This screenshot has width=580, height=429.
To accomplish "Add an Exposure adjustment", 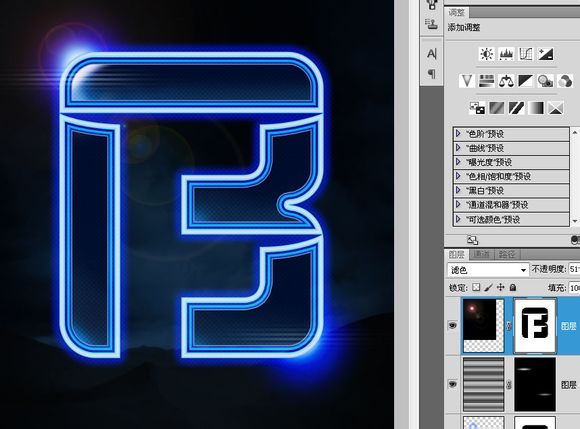I will point(546,54).
